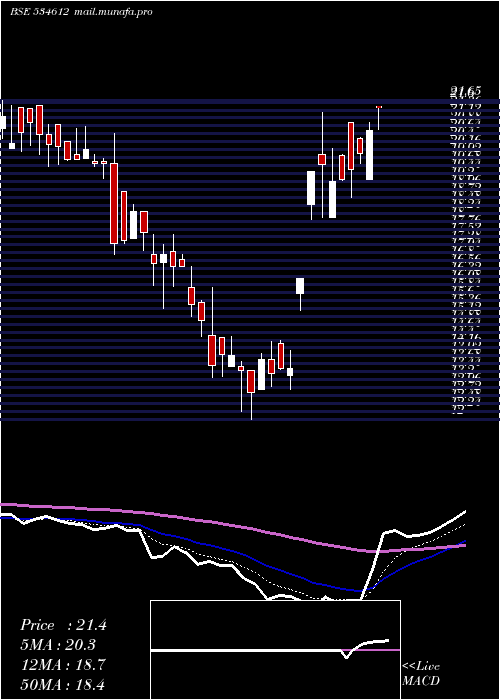Click the last small red candlestick at chart top-right
Viewport: 500px width, 700px height.
click(x=379, y=107)
